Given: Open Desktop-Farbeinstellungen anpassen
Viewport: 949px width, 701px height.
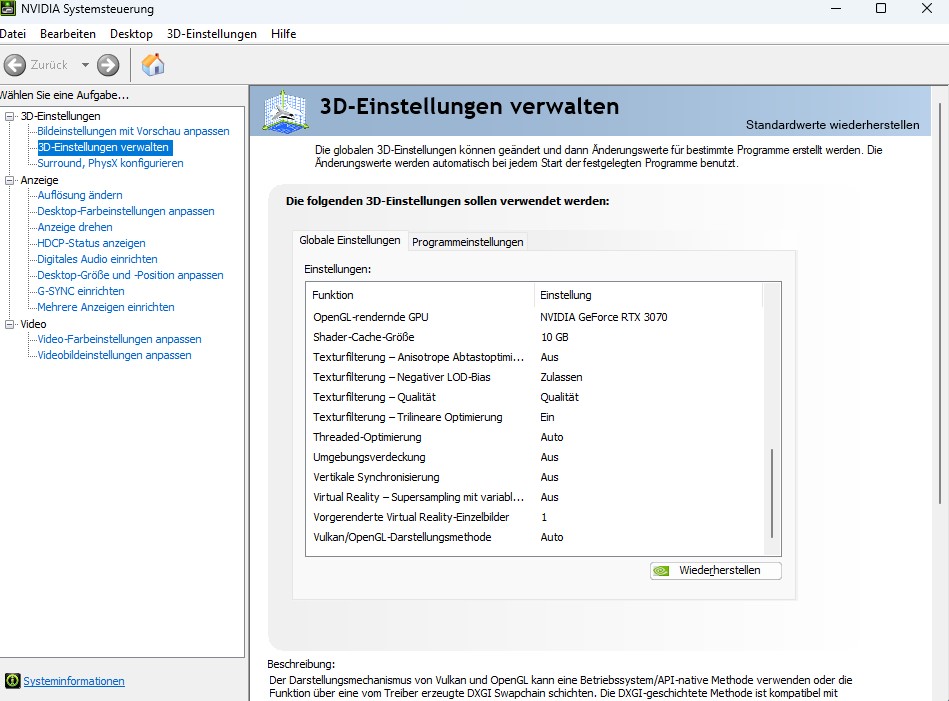Looking at the screenshot, I should click(x=126, y=211).
